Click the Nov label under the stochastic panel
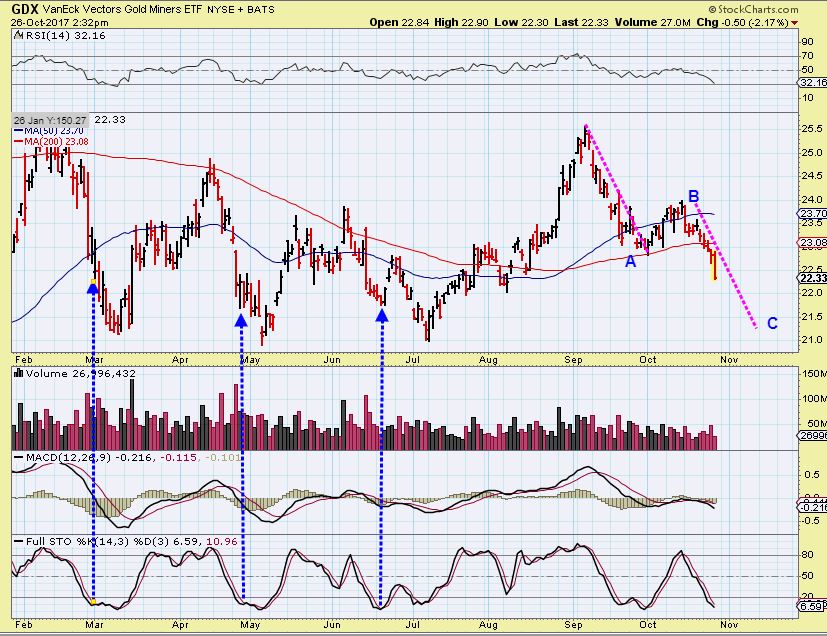This screenshot has height=636, width=827. click(x=729, y=624)
